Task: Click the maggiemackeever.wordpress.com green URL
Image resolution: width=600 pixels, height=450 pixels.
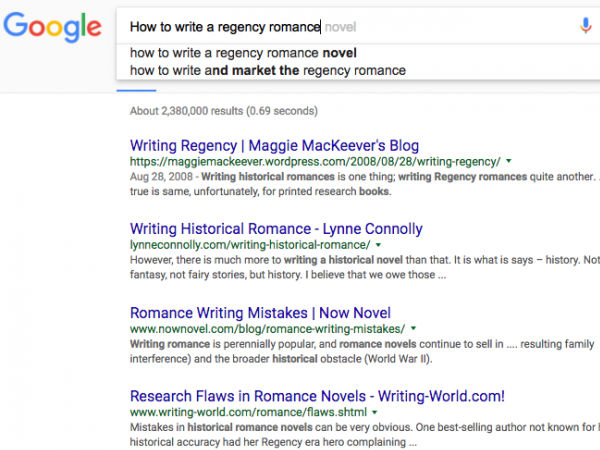Action: click(x=315, y=161)
